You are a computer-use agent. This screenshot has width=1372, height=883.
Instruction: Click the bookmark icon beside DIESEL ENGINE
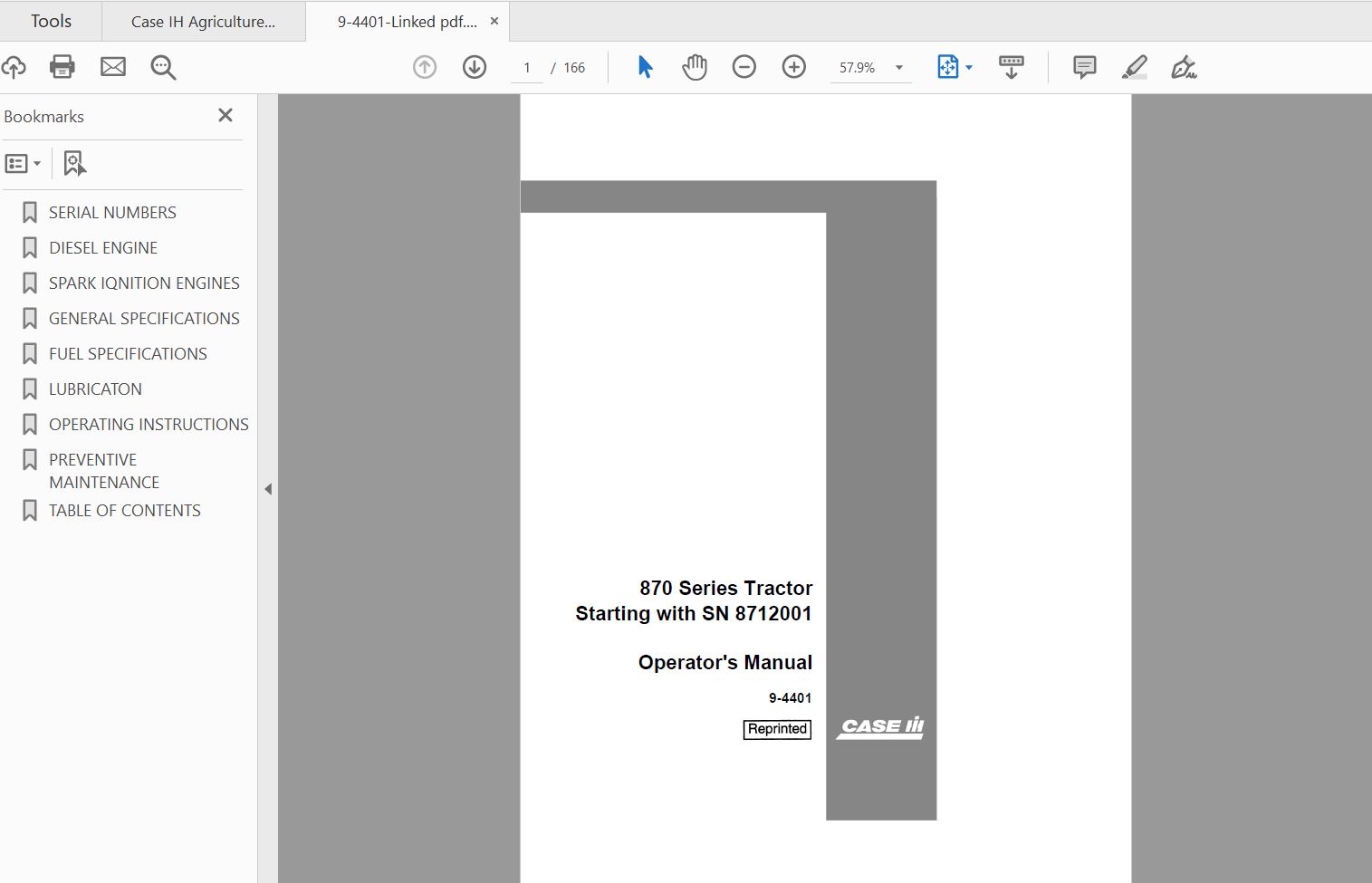click(x=30, y=248)
